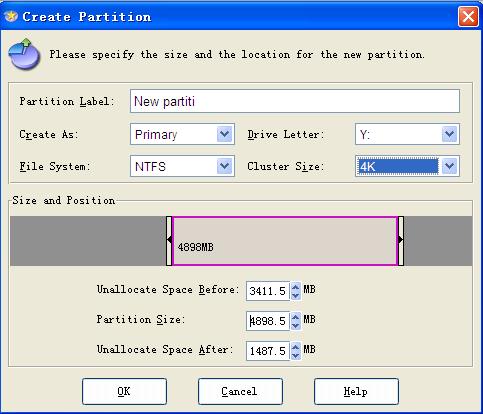Increase Partition Size with up arrow
Viewport: 483px width, 414px height.
click(296, 317)
